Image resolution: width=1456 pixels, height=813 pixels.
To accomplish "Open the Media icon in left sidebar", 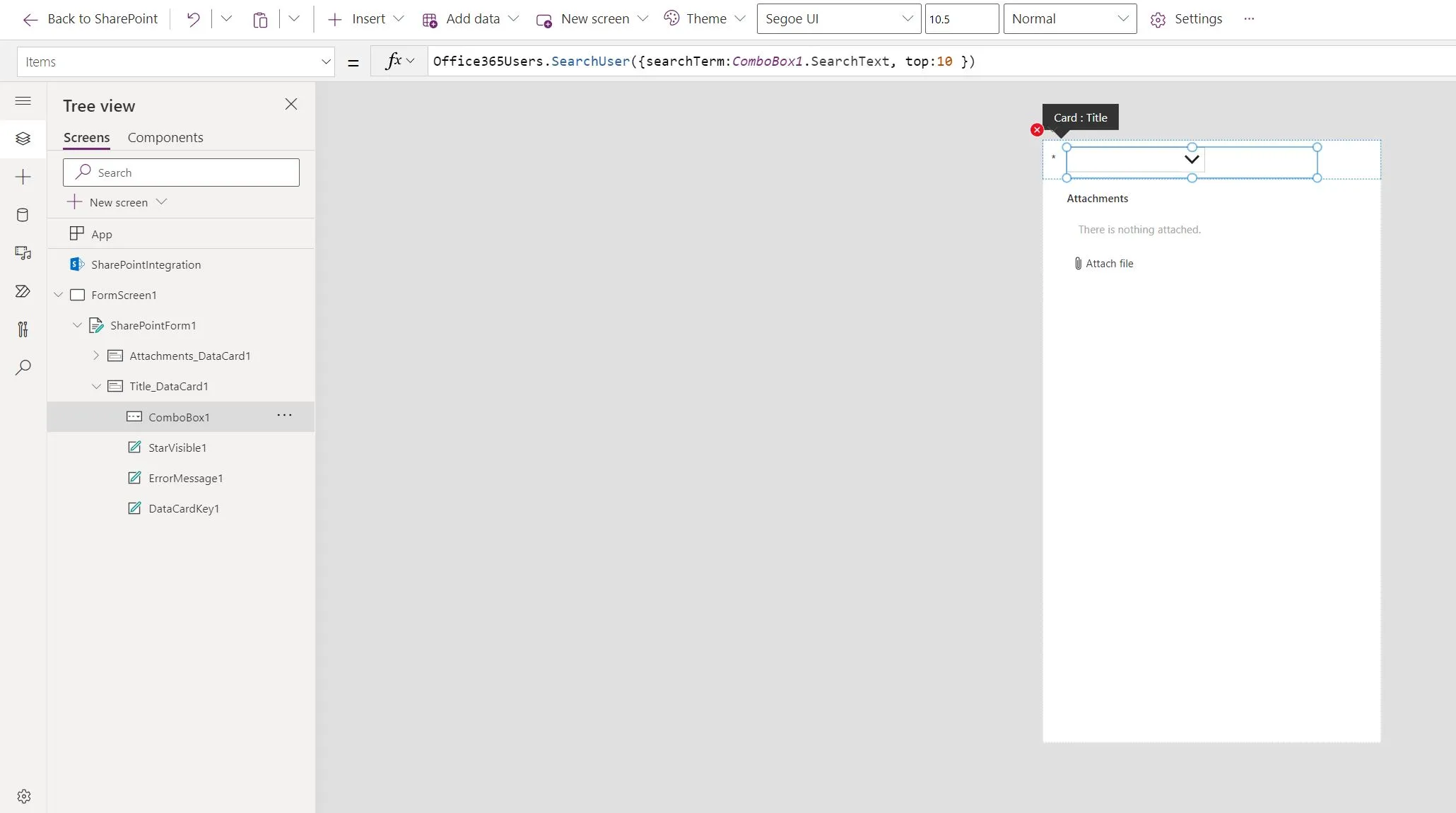I will [23, 253].
